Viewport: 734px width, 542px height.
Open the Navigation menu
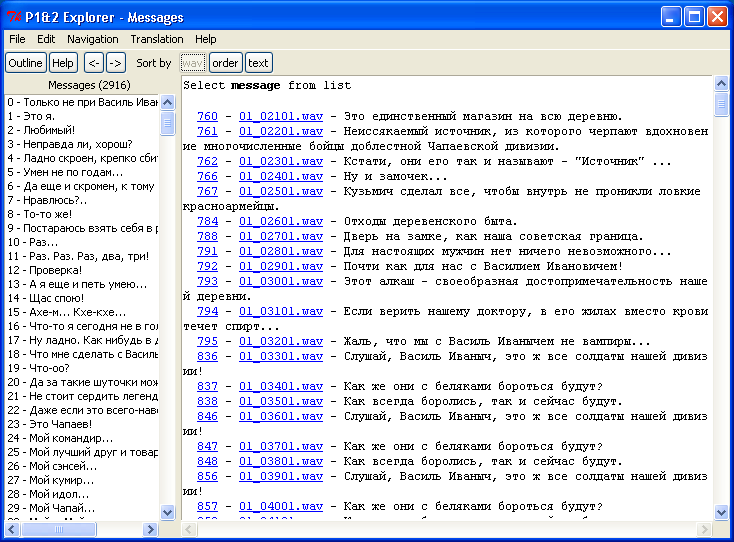pyautogui.click(x=93, y=39)
